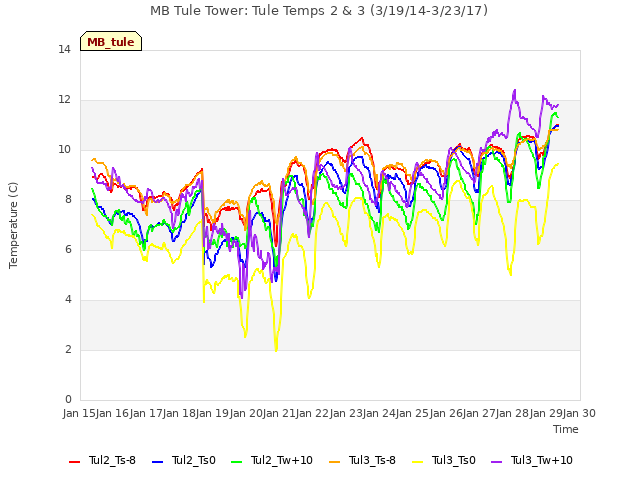This screenshot has width=640, height=480.
Task: Click the blue Tul2_Ts0 legend swatch
Action: [x=158, y=461]
